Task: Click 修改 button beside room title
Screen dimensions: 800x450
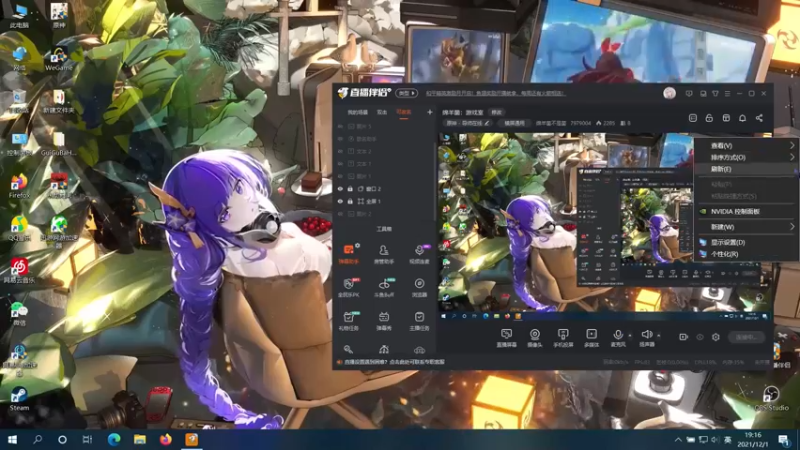Action: 496,112
